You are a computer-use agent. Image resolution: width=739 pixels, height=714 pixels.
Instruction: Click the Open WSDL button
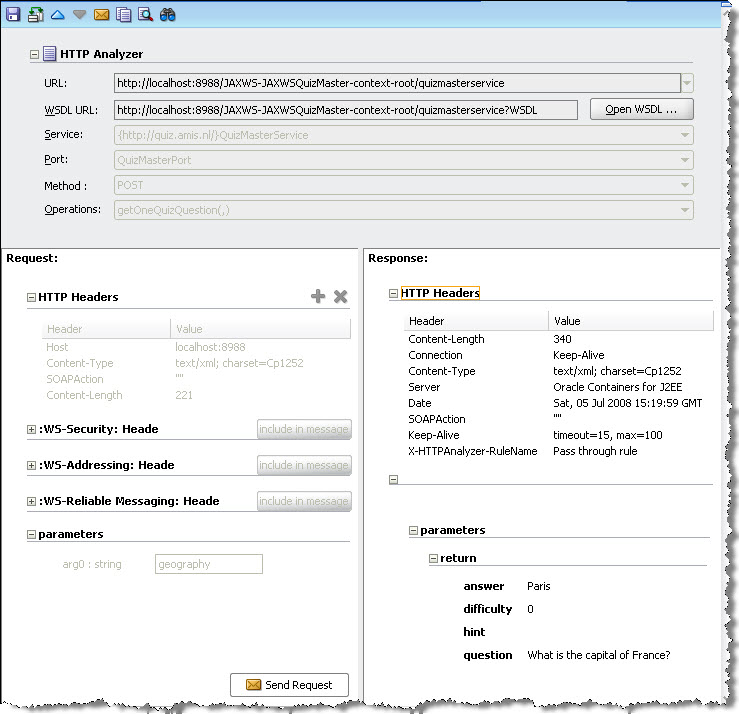pos(641,109)
